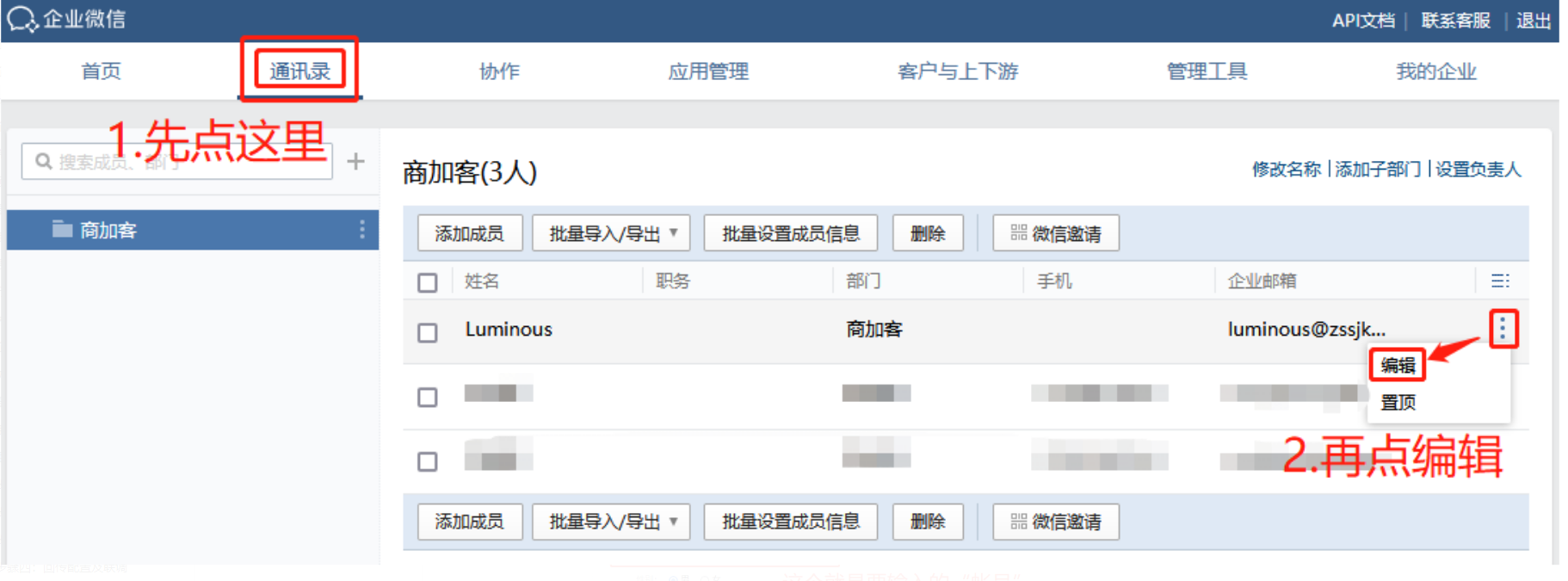
Task: Tick the select-all checkbox in the table header
Action: [x=428, y=282]
